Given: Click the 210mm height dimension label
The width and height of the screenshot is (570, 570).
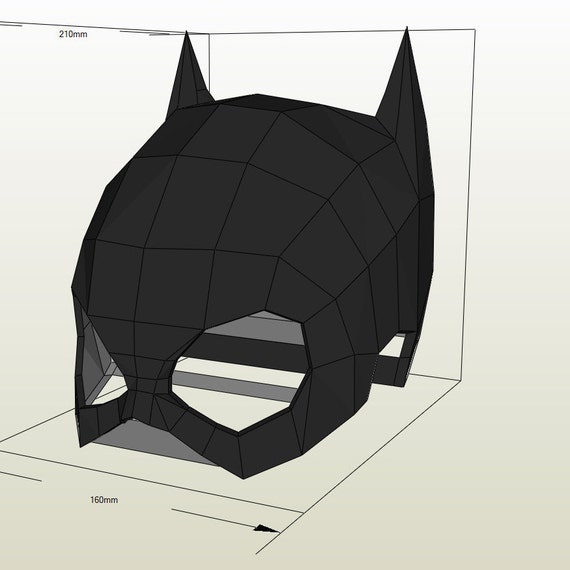Looking at the screenshot, I should [x=73, y=34].
